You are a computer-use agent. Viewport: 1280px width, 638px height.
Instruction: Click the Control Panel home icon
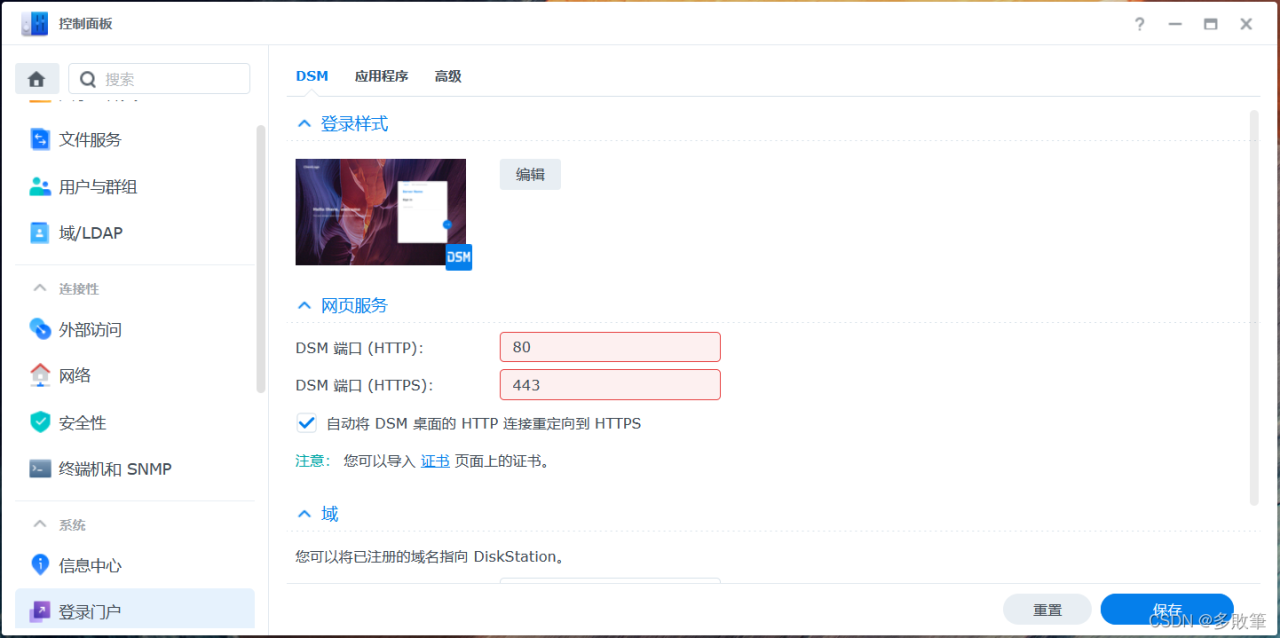pyautogui.click(x=37, y=79)
